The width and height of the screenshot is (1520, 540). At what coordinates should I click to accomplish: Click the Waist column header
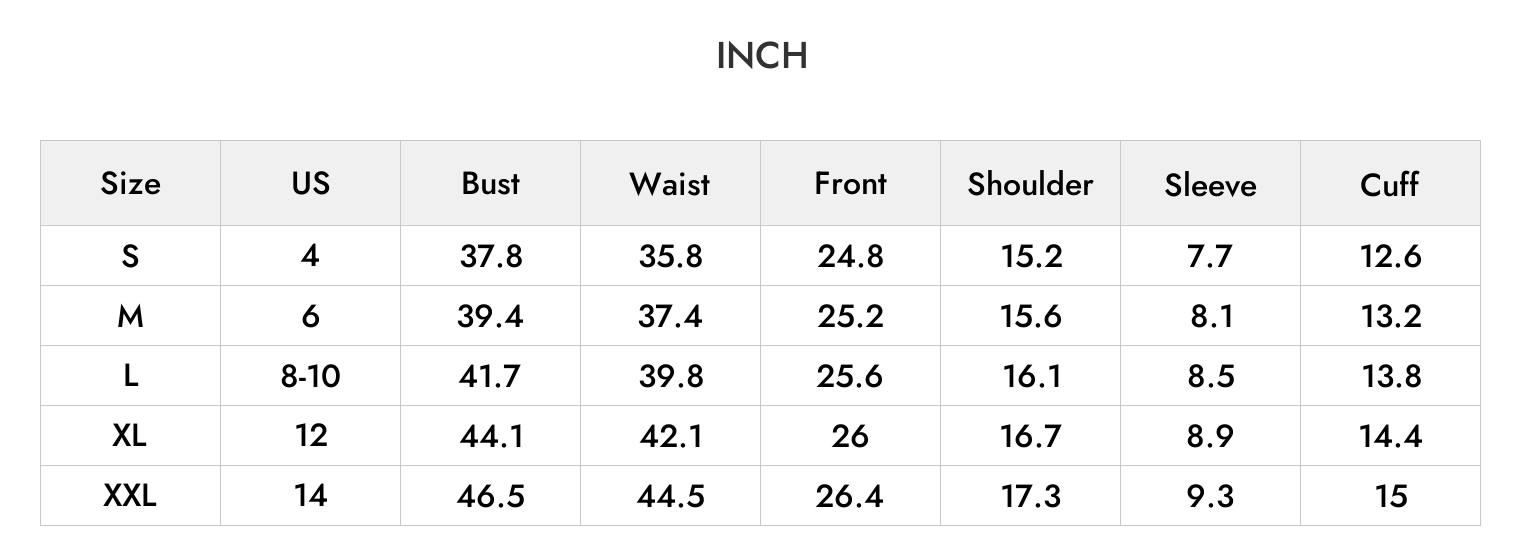click(x=670, y=184)
